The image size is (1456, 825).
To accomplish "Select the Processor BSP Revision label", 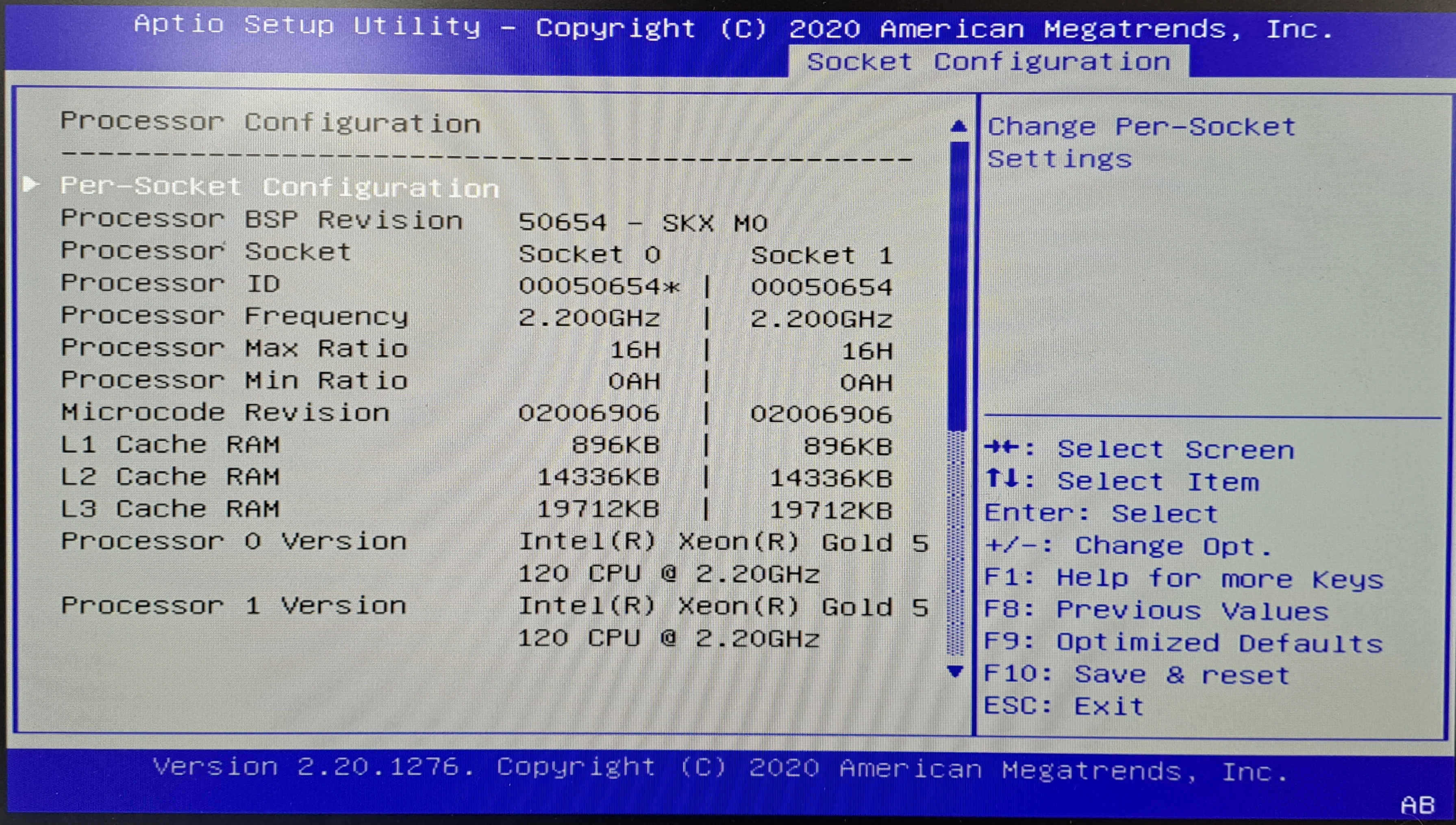I will [x=262, y=219].
